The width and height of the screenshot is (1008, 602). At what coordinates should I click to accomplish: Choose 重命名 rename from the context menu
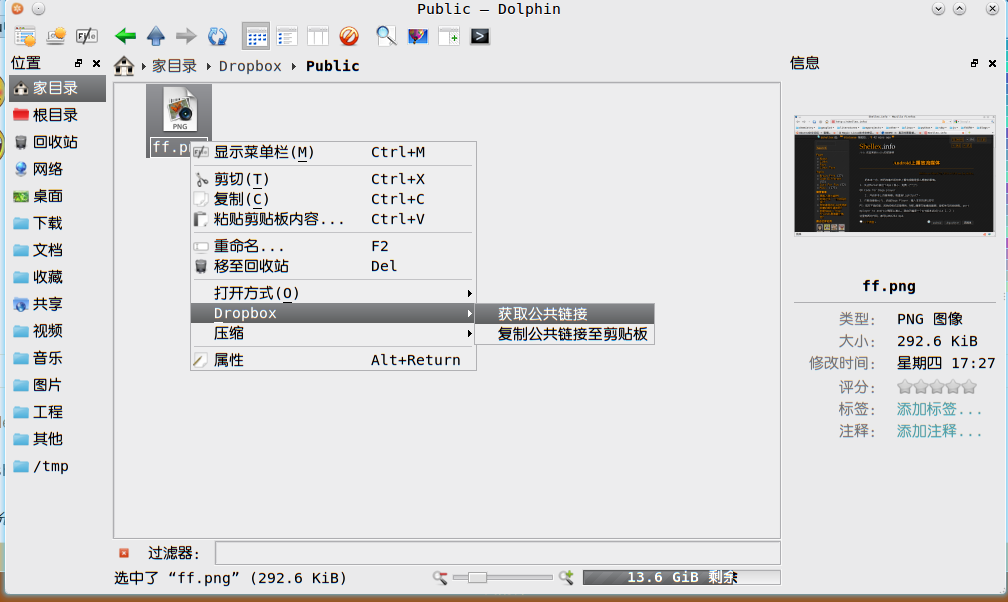pyautogui.click(x=333, y=246)
